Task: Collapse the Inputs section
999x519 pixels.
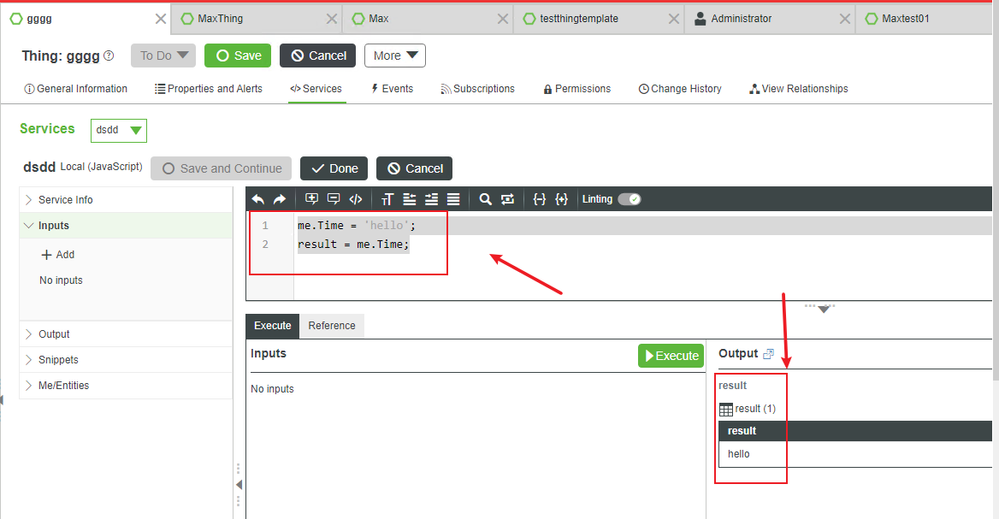Action: (126, 225)
